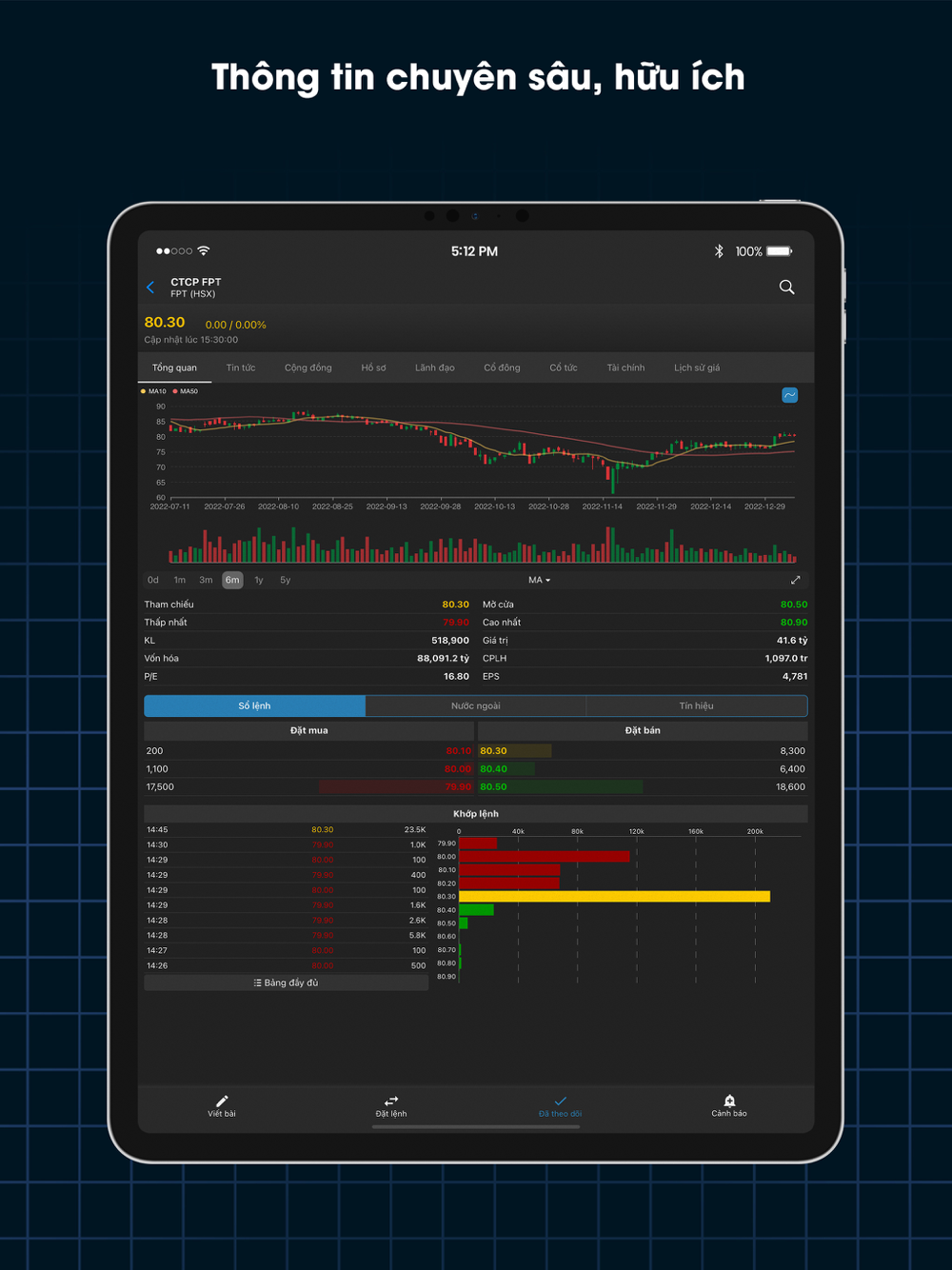
Task: Open the Cộng đồng tab
Action: tap(308, 367)
